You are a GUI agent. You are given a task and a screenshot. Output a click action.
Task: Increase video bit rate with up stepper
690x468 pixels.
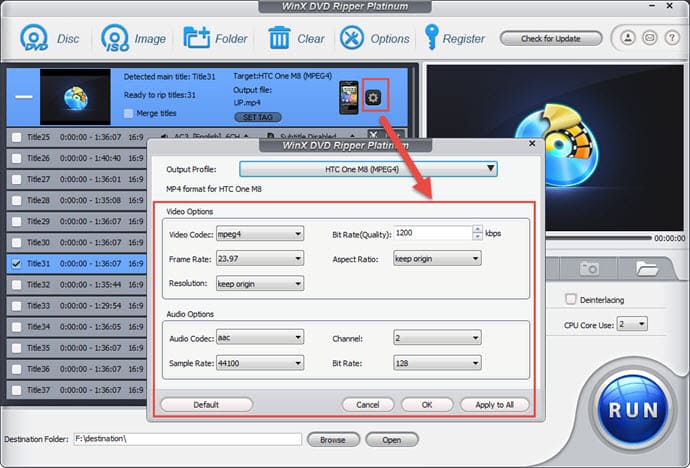(477, 229)
